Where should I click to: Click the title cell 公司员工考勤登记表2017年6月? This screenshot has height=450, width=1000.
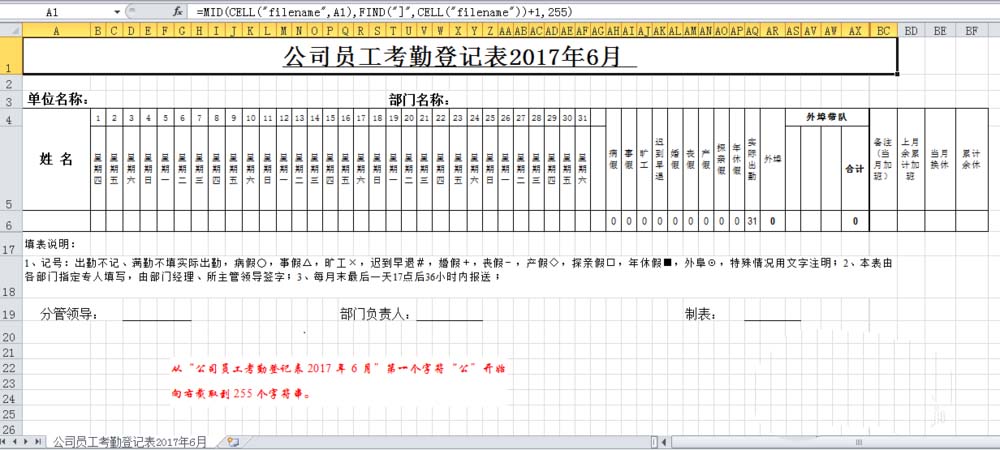[460, 56]
